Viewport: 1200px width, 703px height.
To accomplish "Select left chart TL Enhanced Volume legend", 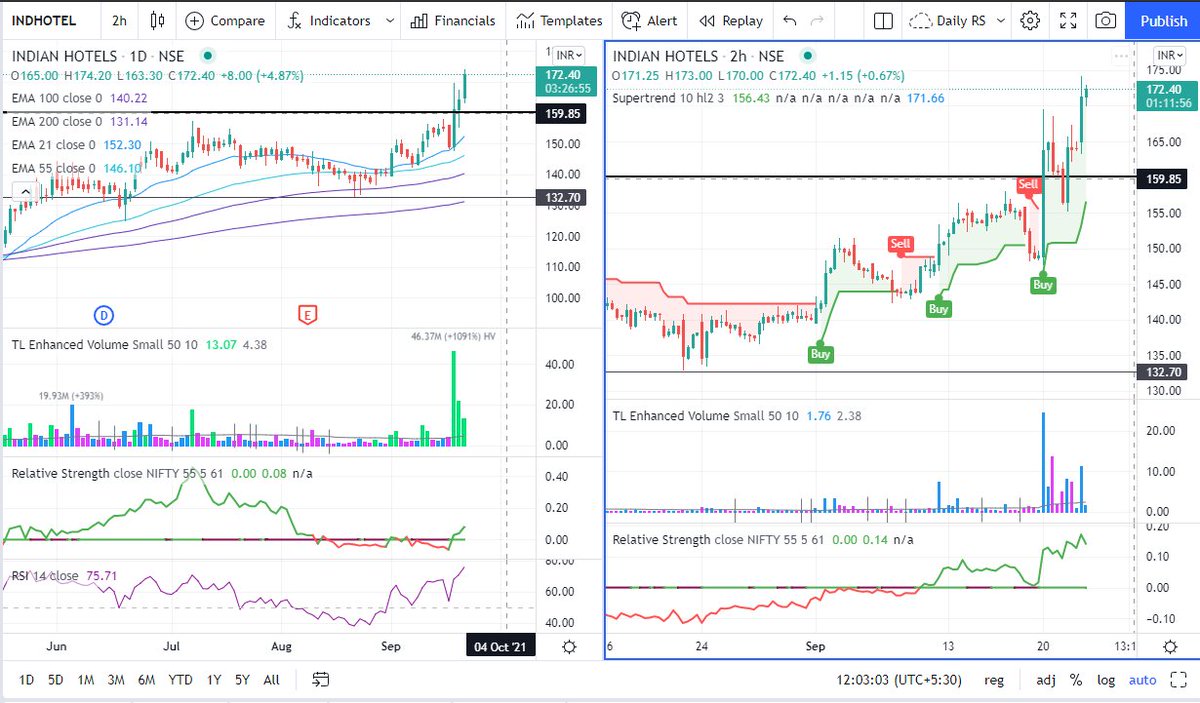I will 105,345.
